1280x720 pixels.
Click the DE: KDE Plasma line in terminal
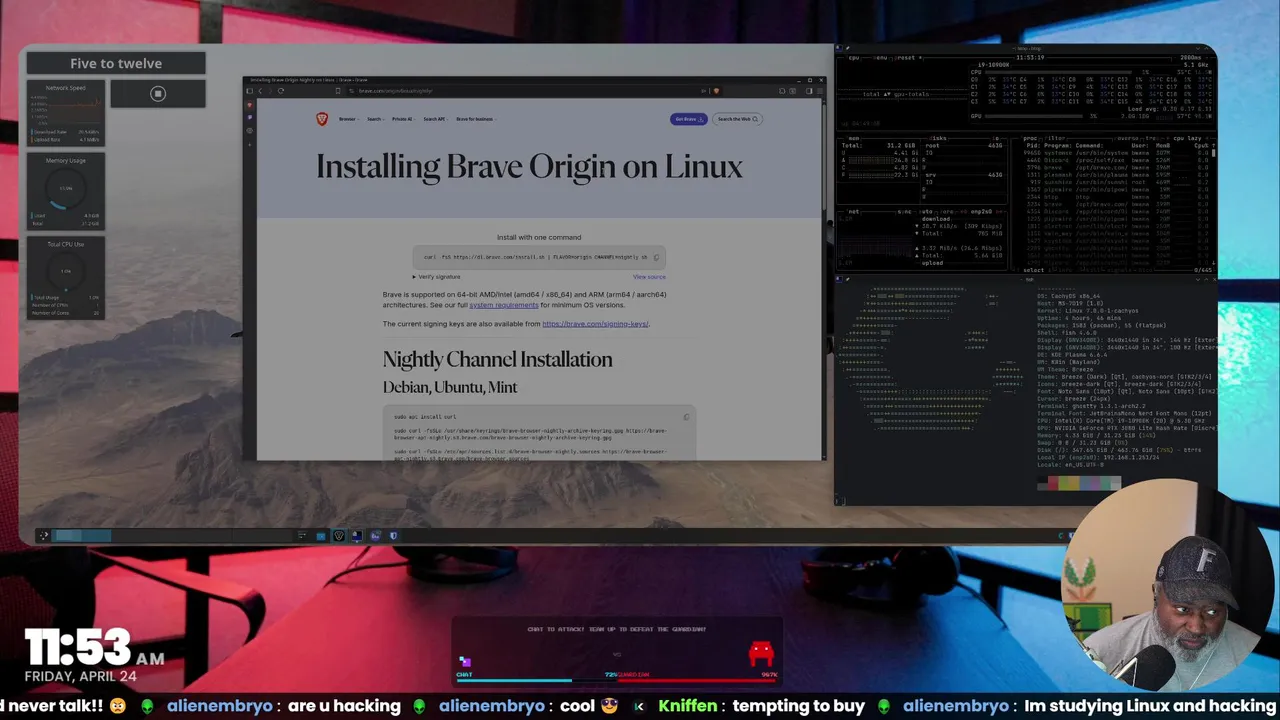coord(1072,355)
